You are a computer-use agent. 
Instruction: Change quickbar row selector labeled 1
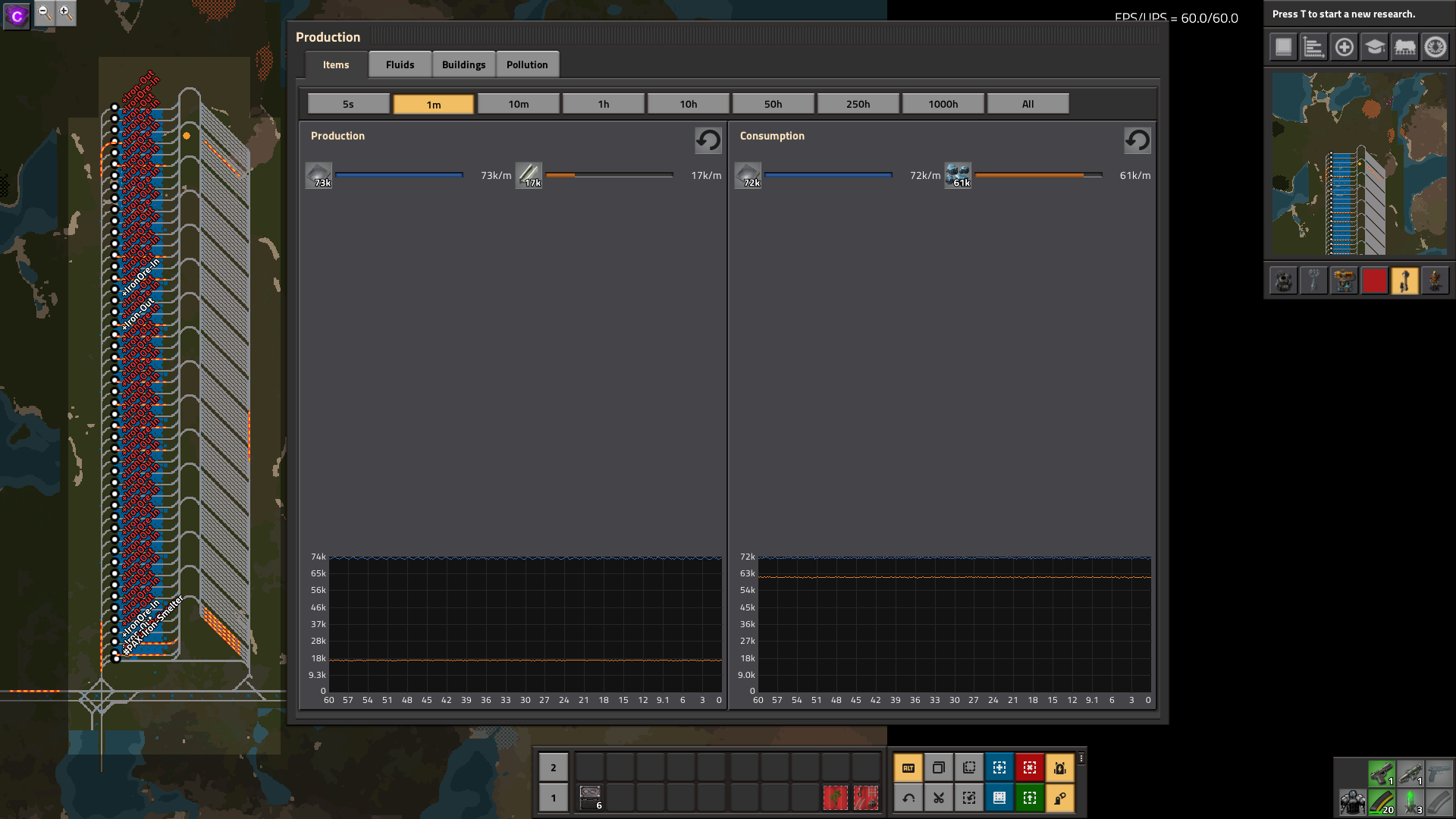click(554, 798)
